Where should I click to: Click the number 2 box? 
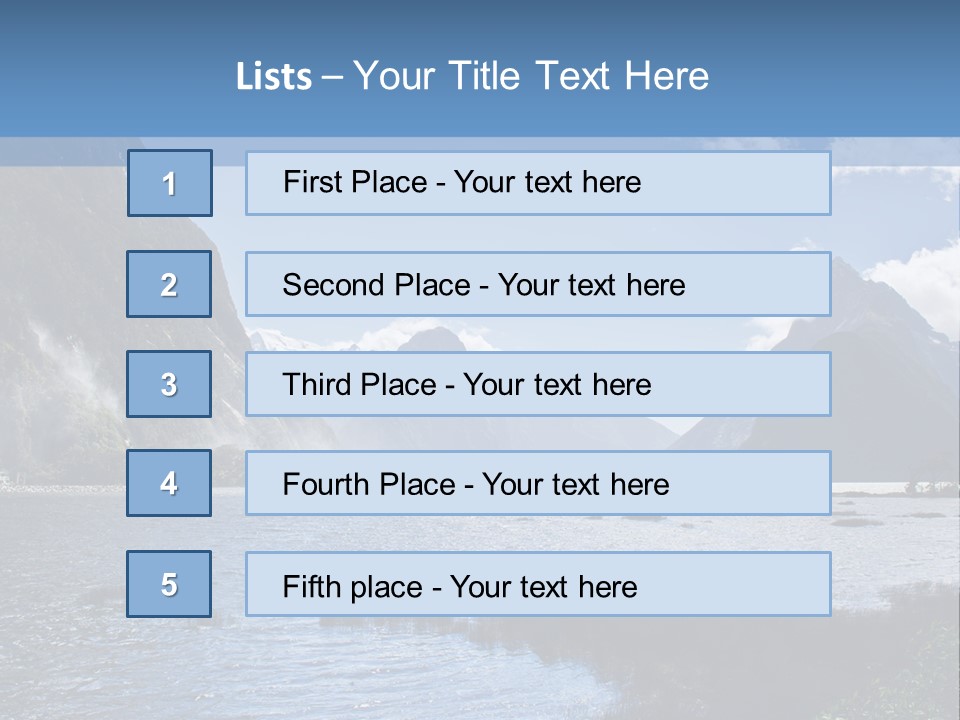(169, 284)
